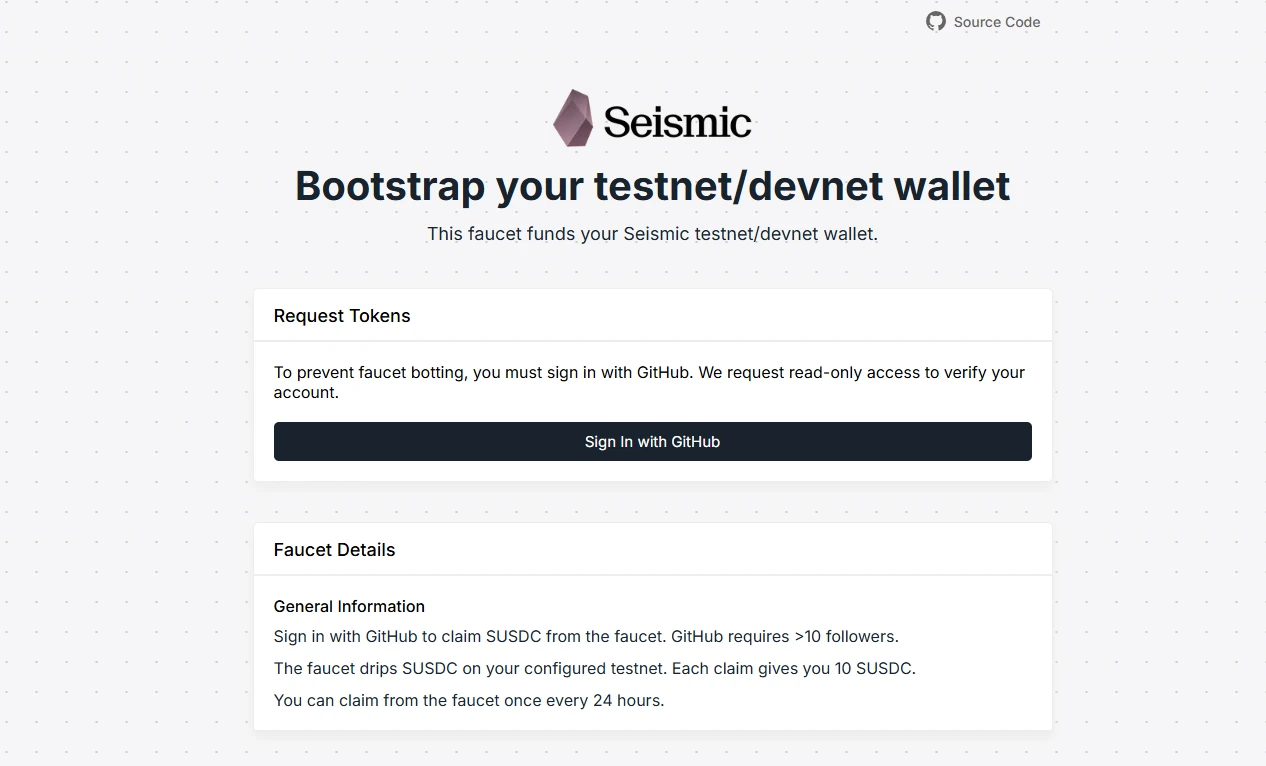The image size is (1266, 766).
Task: Click the GitHub octocat icon
Action: (936, 21)
